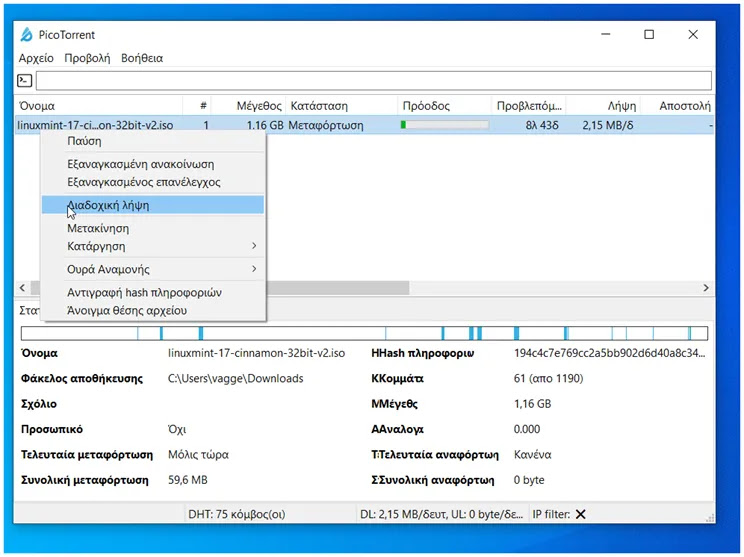Click the Κανένα last upload value
Screen dimensions: 744x557
click(x=532, y=455)
